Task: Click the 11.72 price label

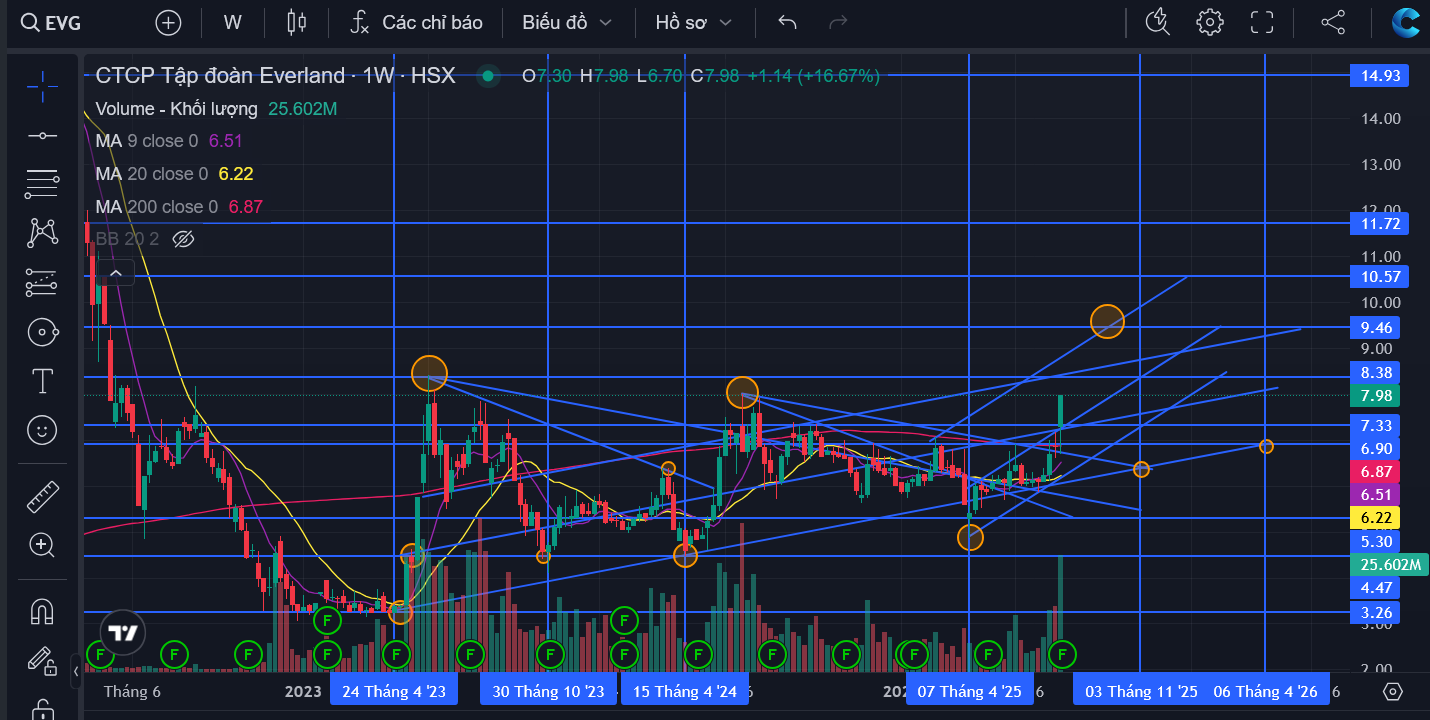Action: click(1378, 223)
